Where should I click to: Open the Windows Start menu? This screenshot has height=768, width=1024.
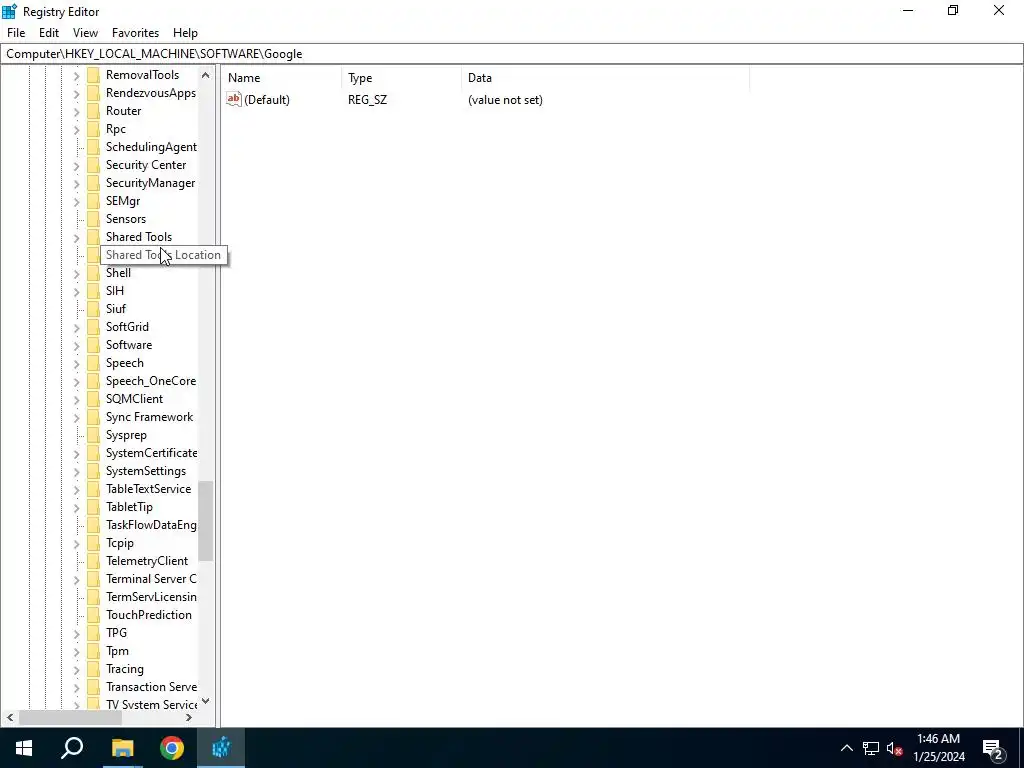[x=24, y=748]
